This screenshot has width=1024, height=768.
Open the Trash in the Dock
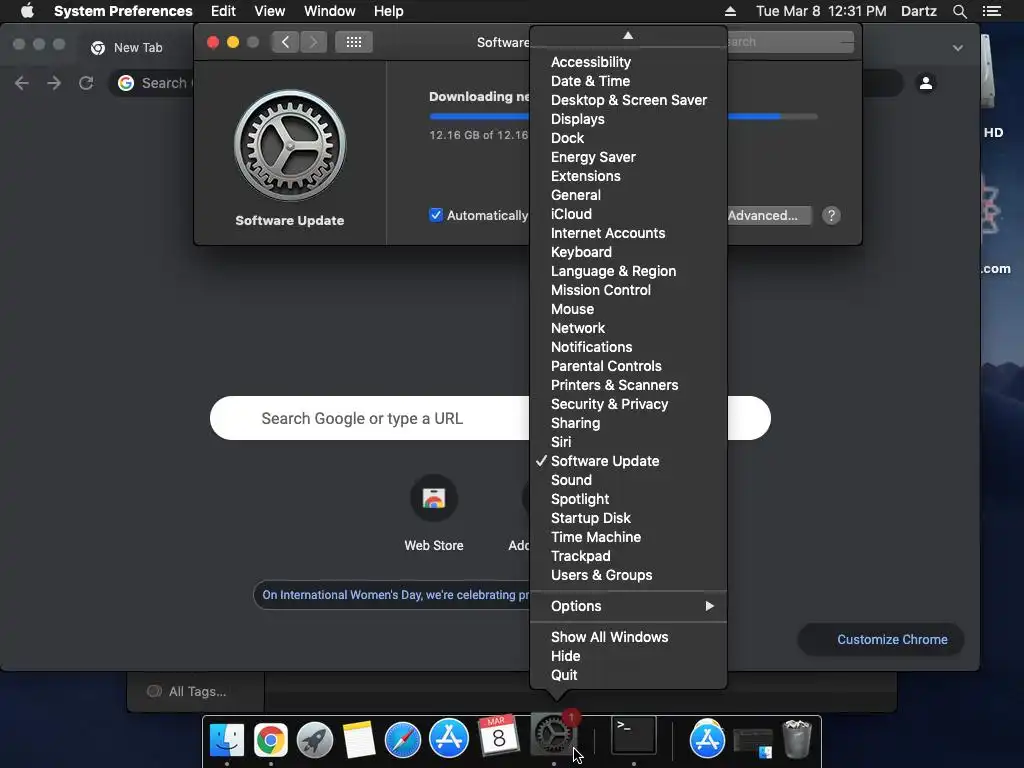click(x=797, y=739)
